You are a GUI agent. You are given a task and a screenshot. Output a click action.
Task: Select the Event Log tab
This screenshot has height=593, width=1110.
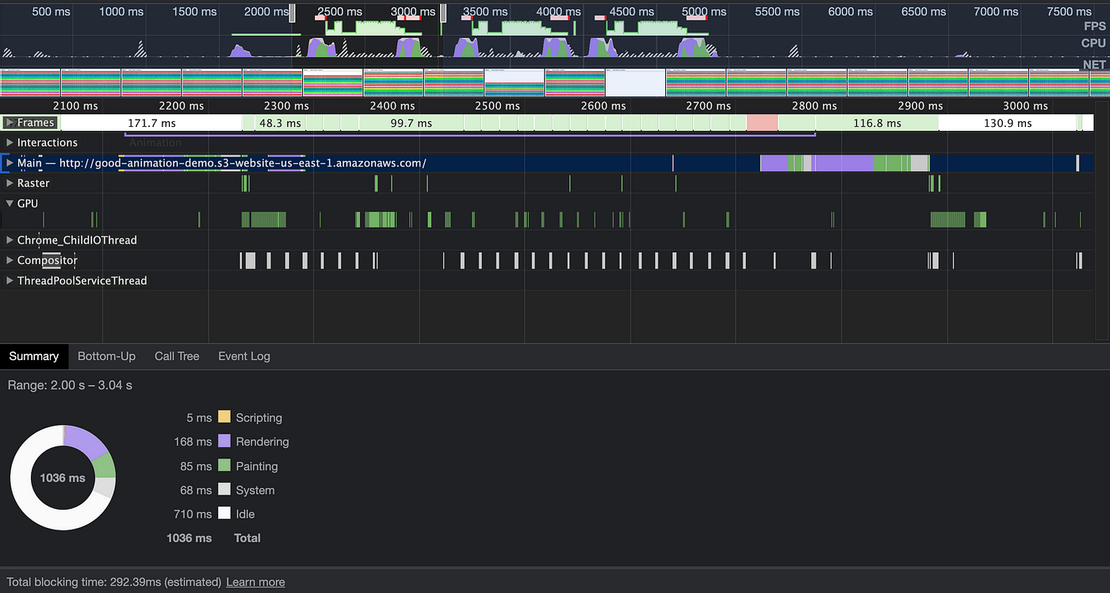coord(244,356)
